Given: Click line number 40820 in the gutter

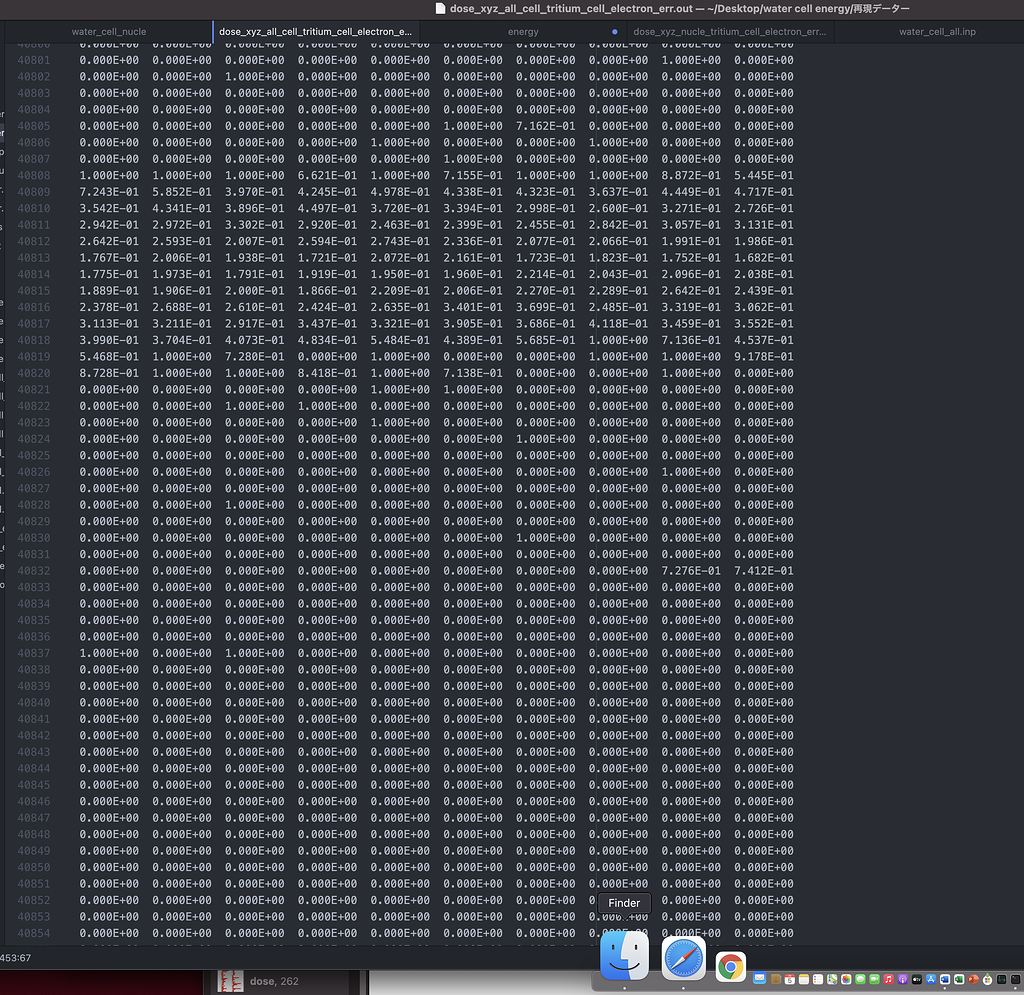Looking at the screenshot, I should (33, 373).
